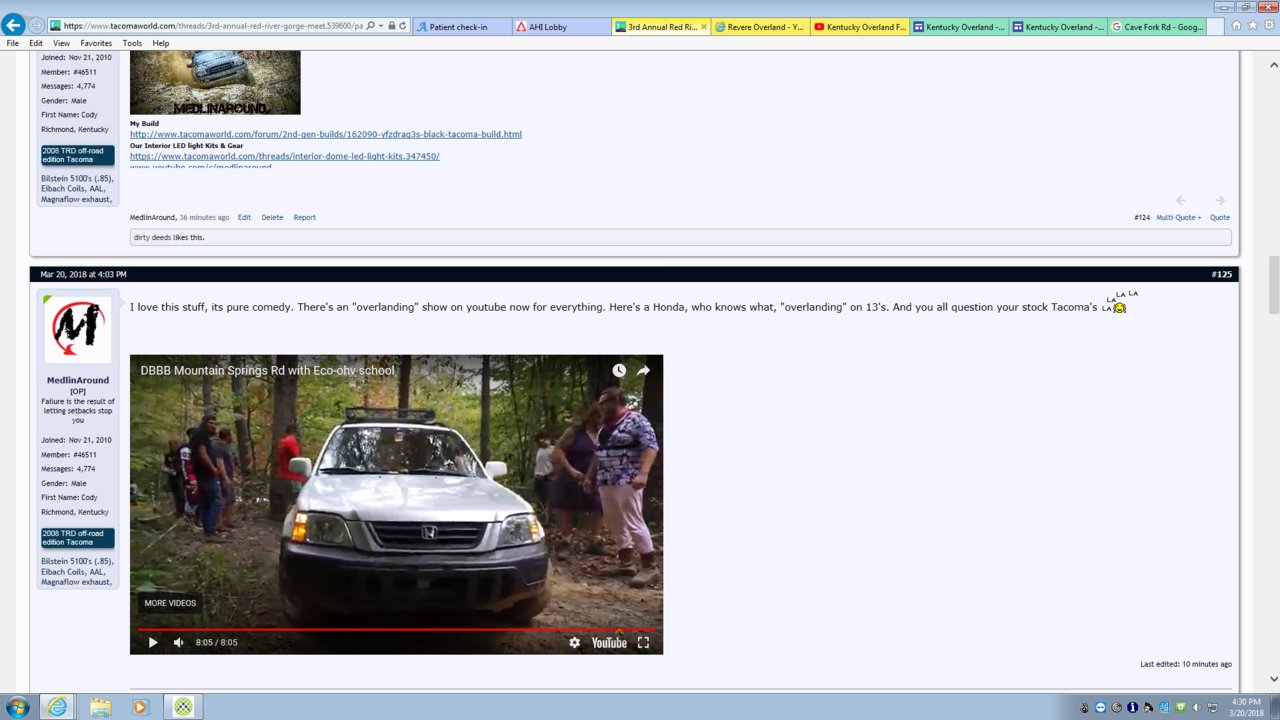Image resolution: width=1280 pixels, height=720 pixels.
Task: Open the Windows Start menu
Action: pos(17,707)
